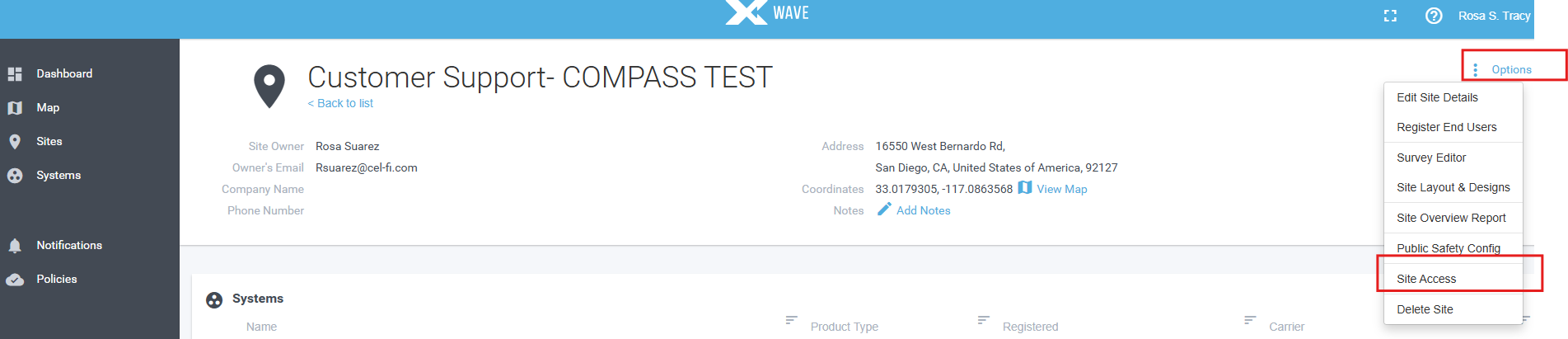The width and height of the screenshot is (1568, 339).
Task: Go back to the list link
Action: [x=340, y=103]
